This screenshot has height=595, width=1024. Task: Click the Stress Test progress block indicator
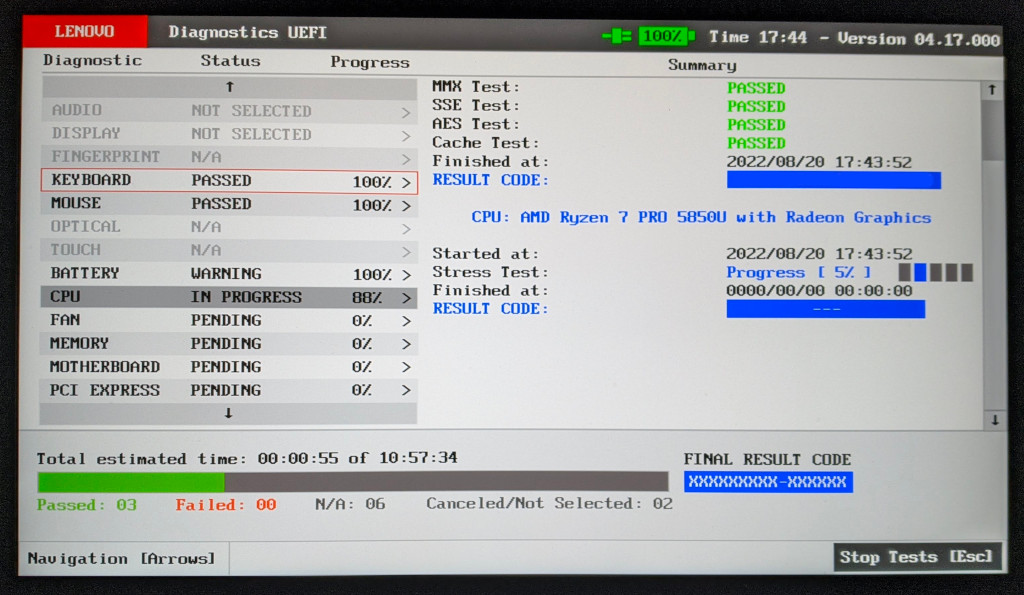pos(935,272)
